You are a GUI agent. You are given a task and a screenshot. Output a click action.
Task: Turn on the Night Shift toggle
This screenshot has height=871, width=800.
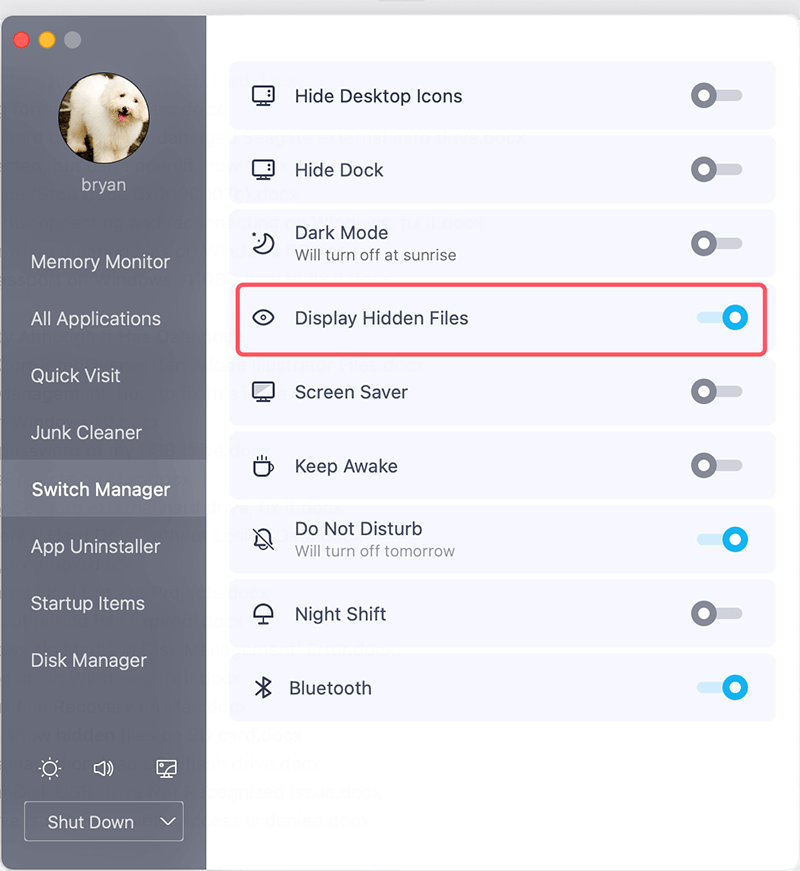(716, 614)
